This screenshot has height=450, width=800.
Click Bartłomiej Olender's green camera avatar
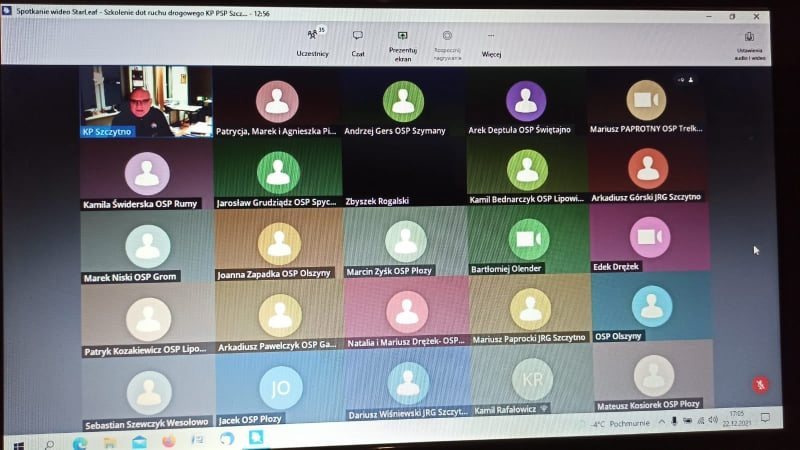[528, 239]
